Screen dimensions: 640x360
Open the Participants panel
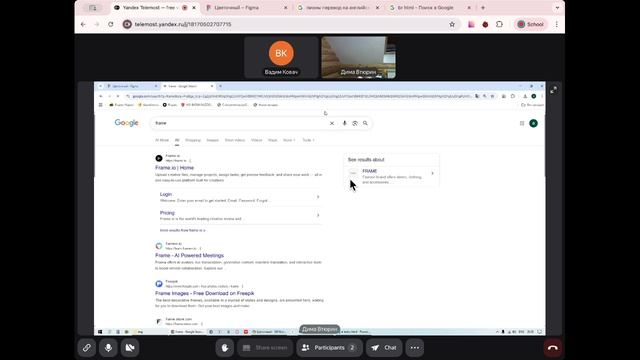pyautogui.click(x=329, y=348)
